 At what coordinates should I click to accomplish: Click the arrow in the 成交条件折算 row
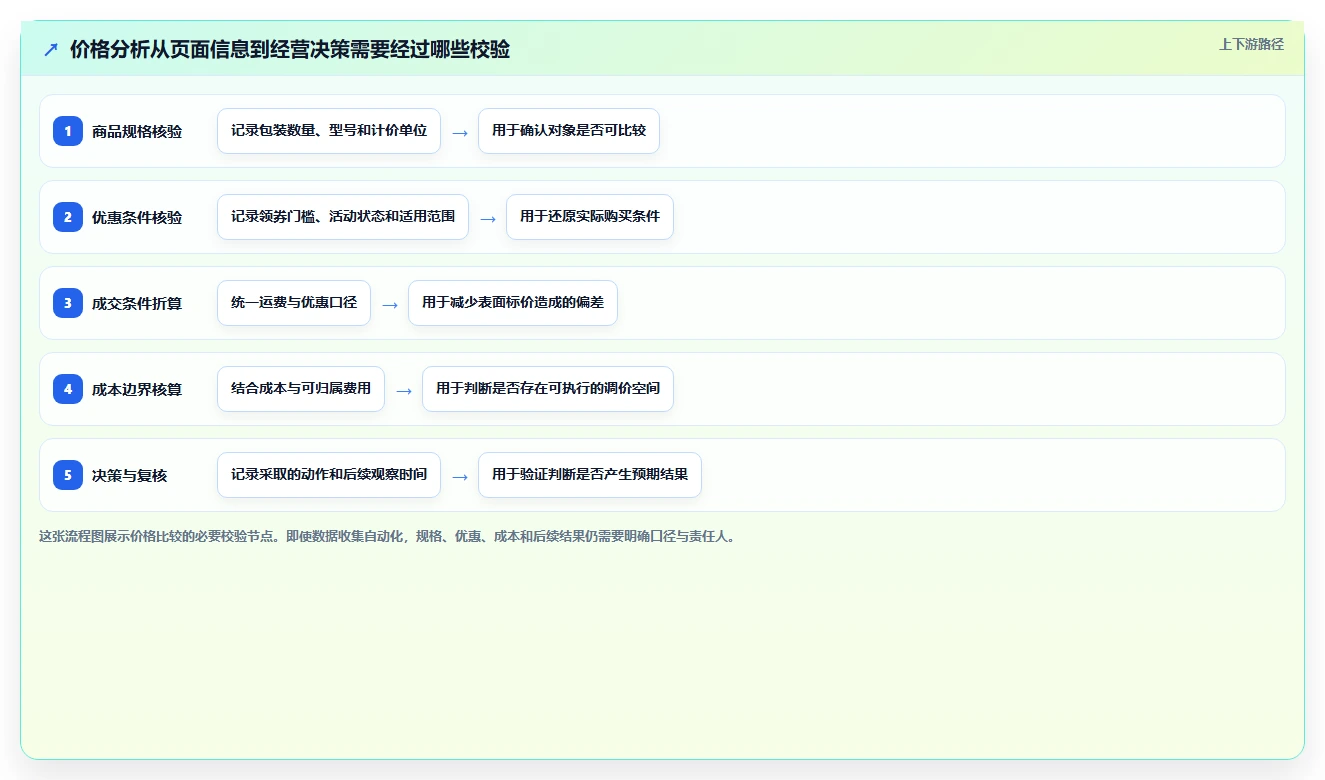390,304
